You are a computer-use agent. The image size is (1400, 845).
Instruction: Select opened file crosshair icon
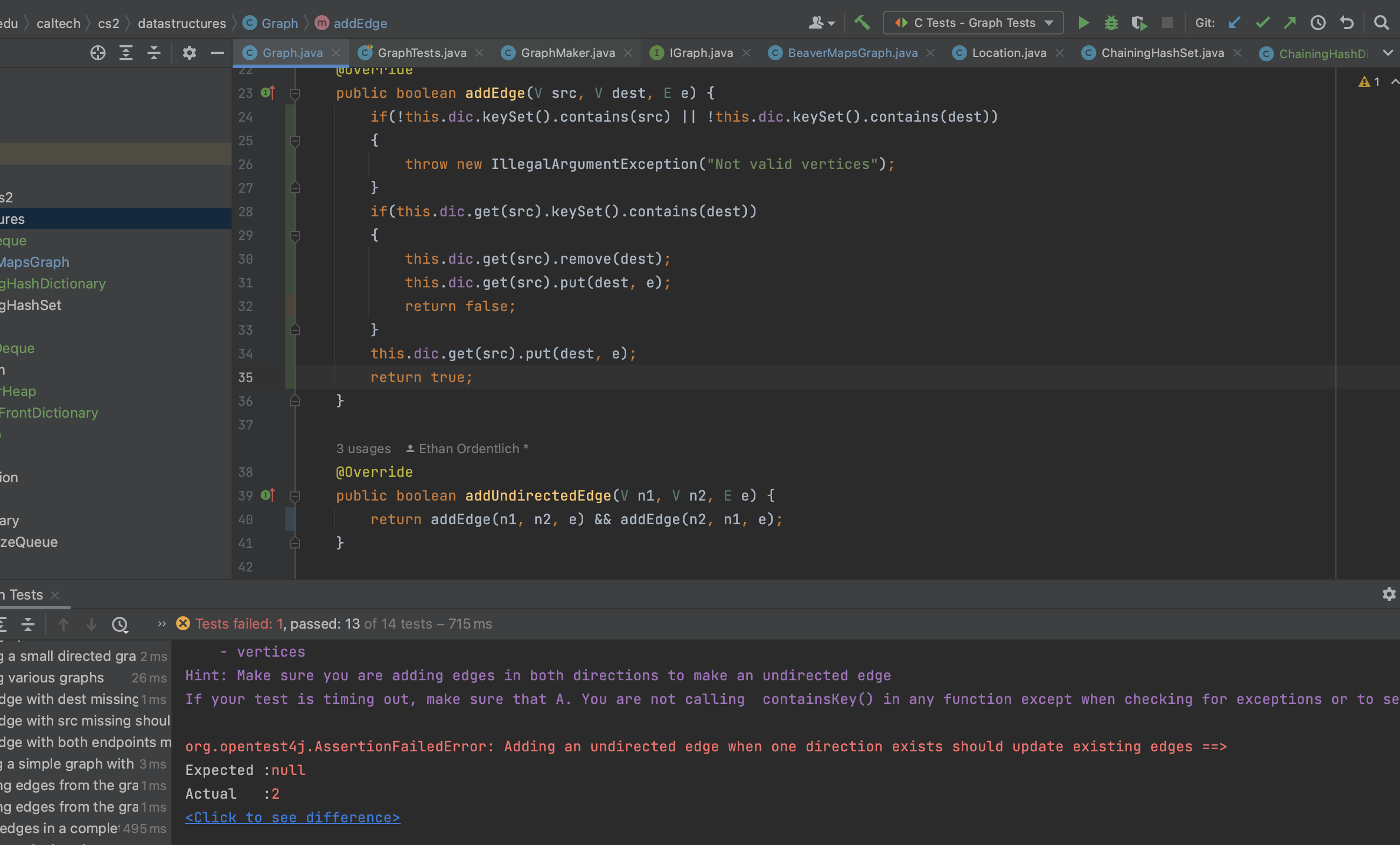[97, 53]
